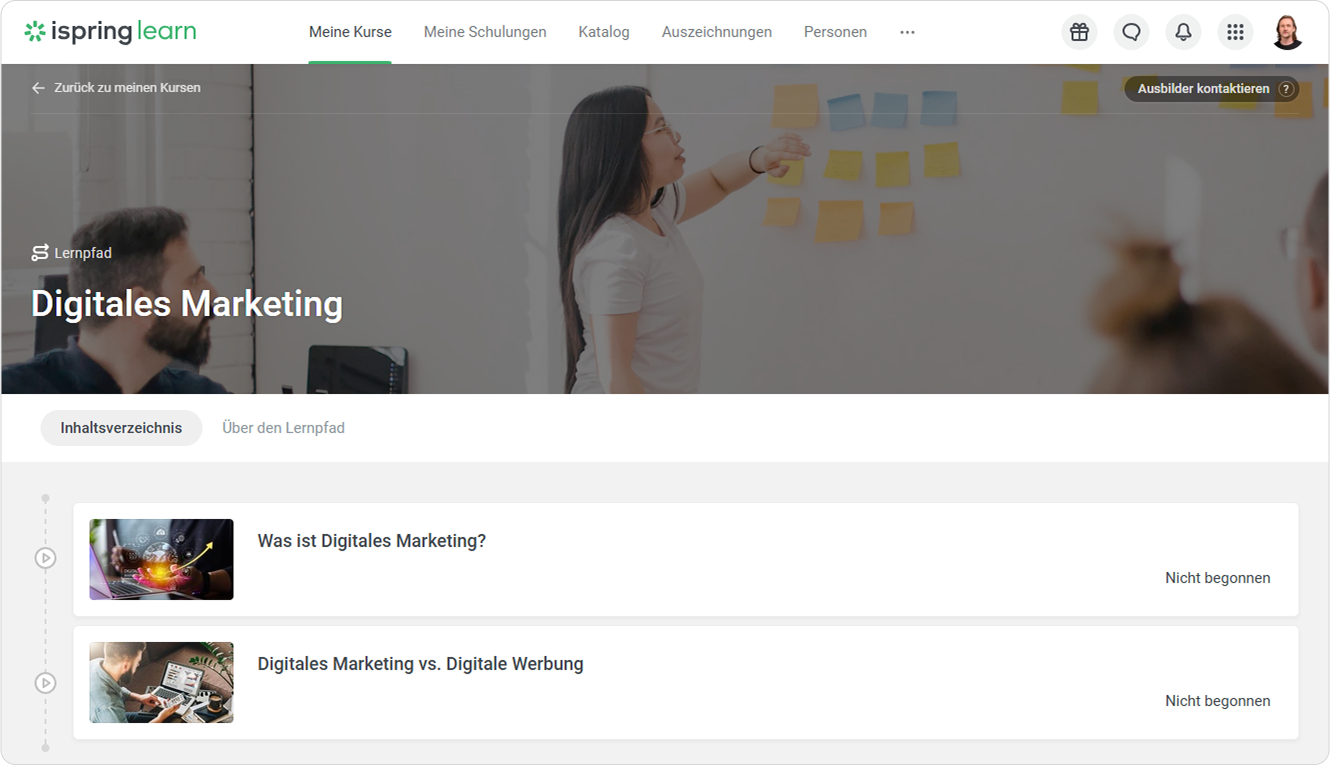Go to Meine Schulungen
Viewport: 1330px width, 765px height.
pyautogui.click(x=485, y=32)
